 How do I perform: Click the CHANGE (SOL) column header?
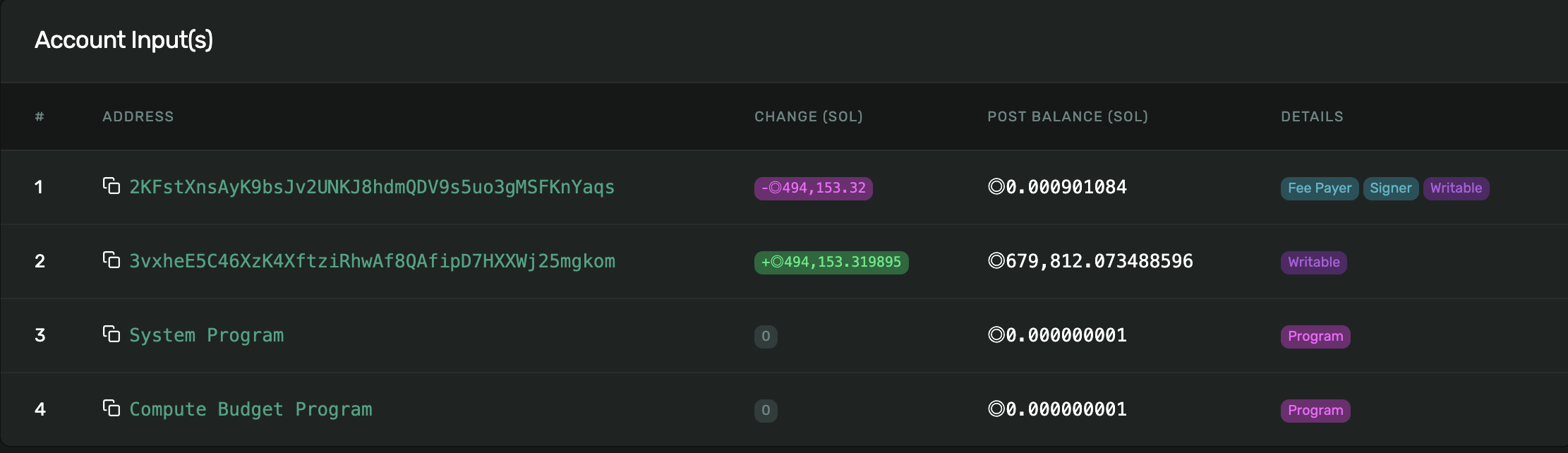click(809, 116)
